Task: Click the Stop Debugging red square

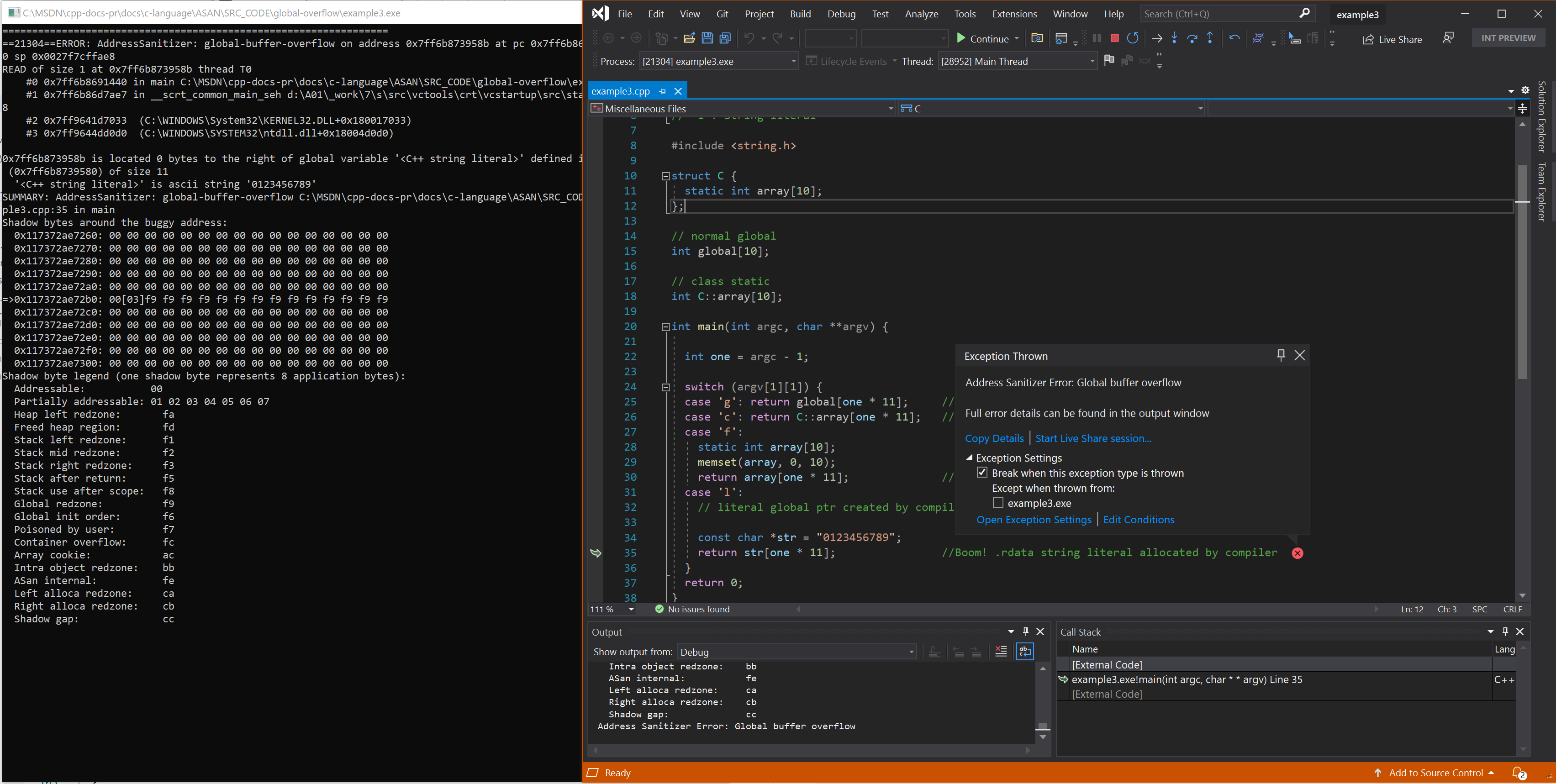Action: [x=1114, y=38]
